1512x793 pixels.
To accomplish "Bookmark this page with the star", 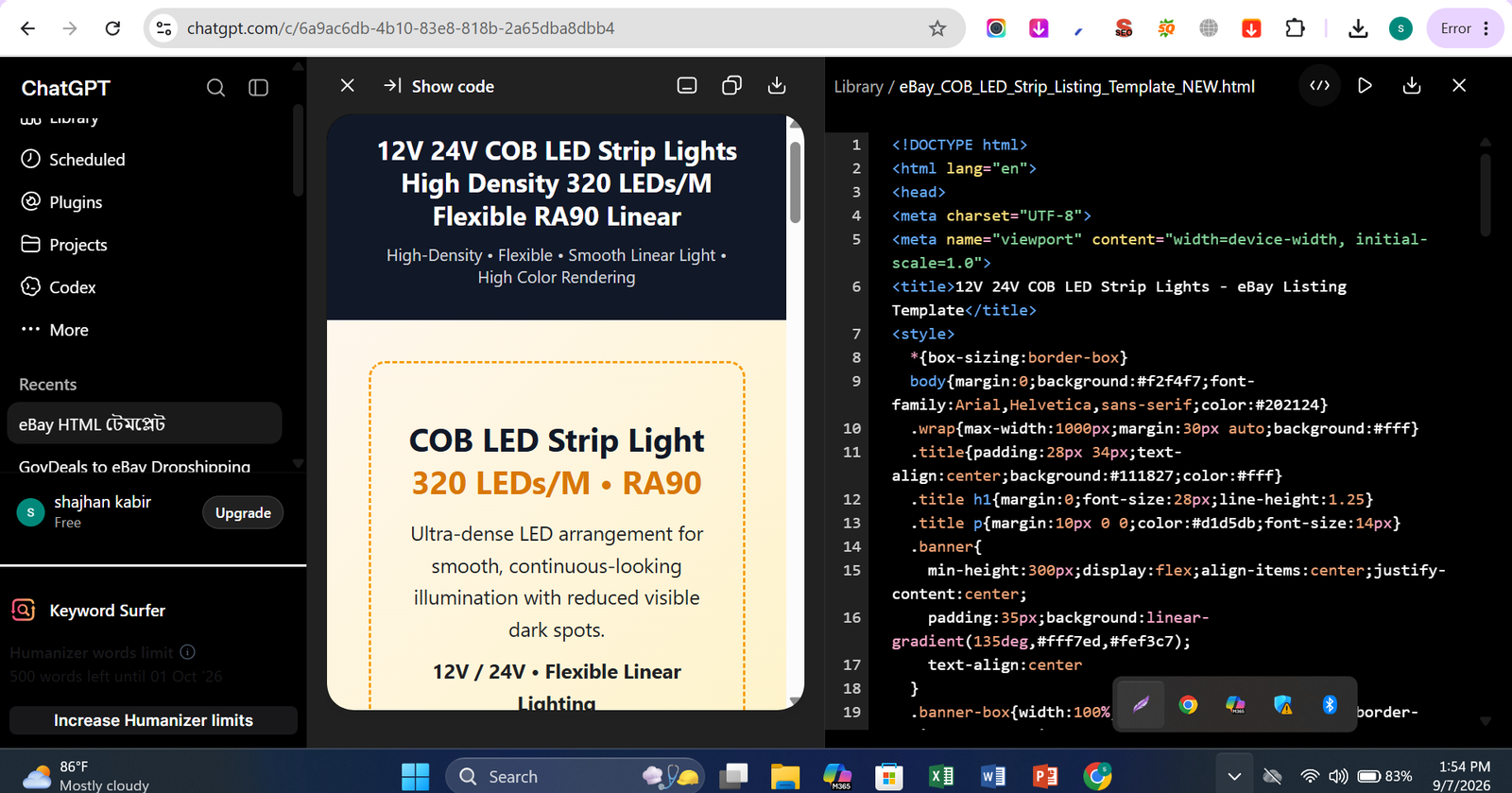I will pos(937,28).
